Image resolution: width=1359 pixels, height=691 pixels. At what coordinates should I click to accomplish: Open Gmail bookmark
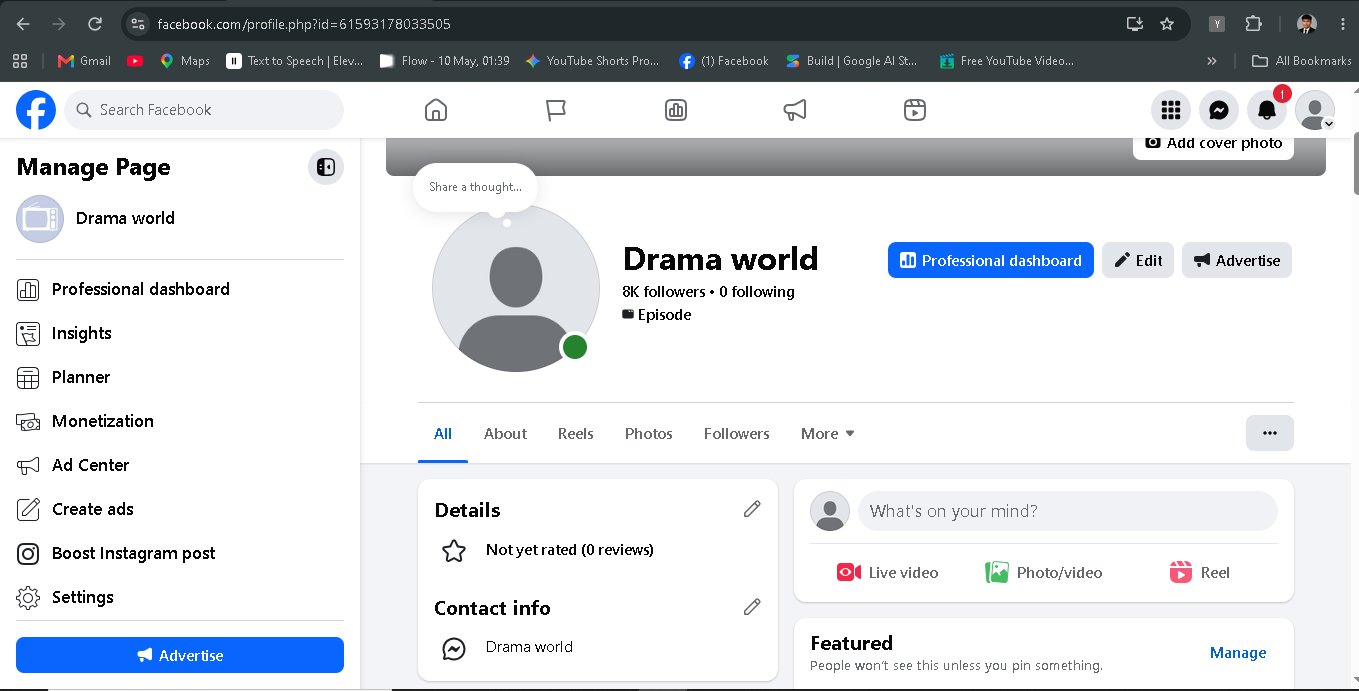pyautogui.click(x=85, y=61)
